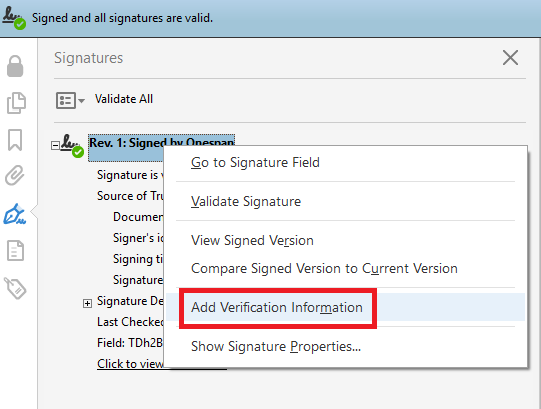This screenshot has height=409, width=541.
Task: Choose Go to Signature Field
Action: [255, 163]
